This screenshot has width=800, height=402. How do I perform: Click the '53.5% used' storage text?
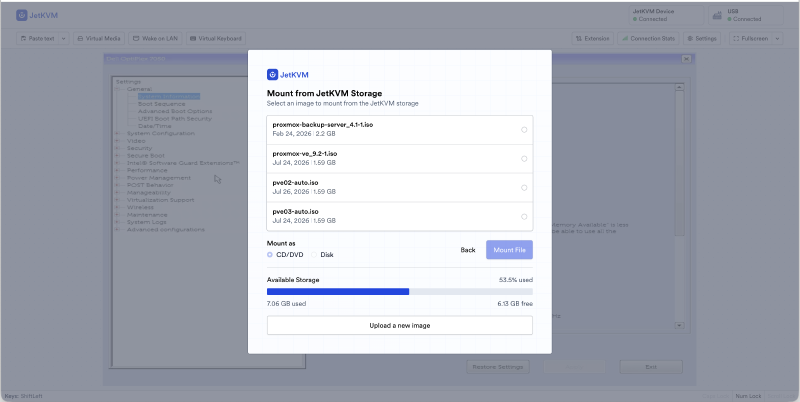[x=516, y=280]
